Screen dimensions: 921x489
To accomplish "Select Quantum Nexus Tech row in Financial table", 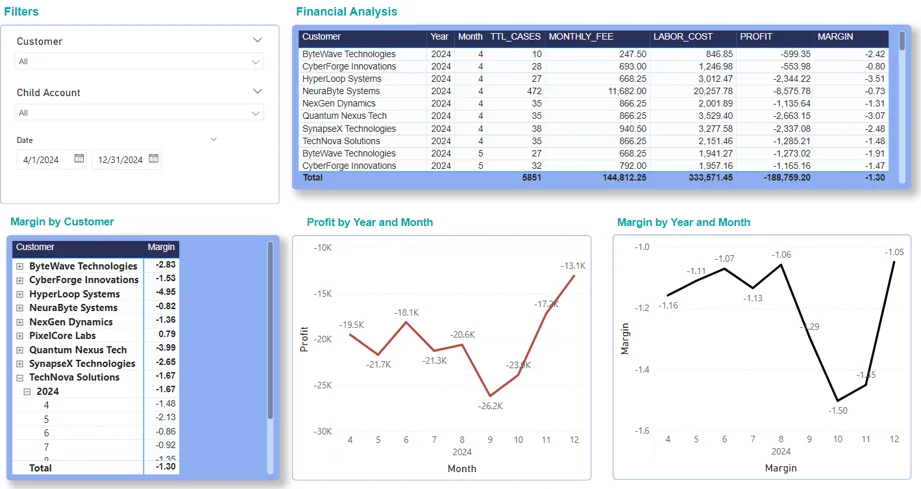I will [594, 116].
